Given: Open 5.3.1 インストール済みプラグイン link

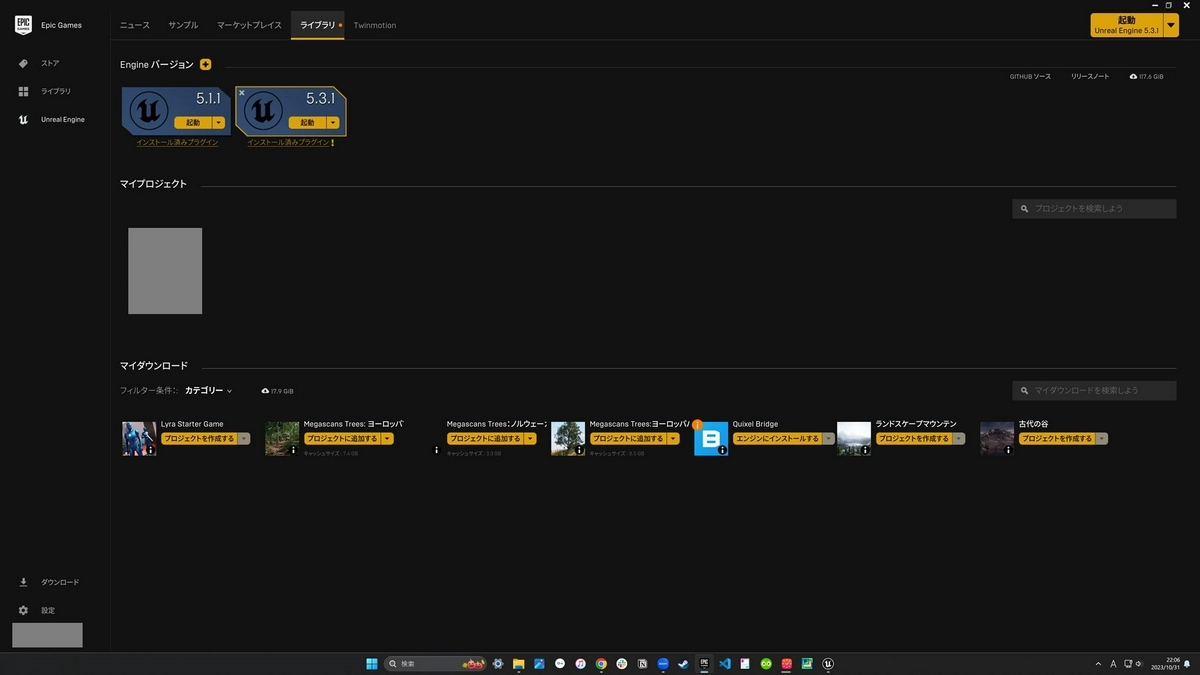Looking at the screenshot, I should point(288,142).
